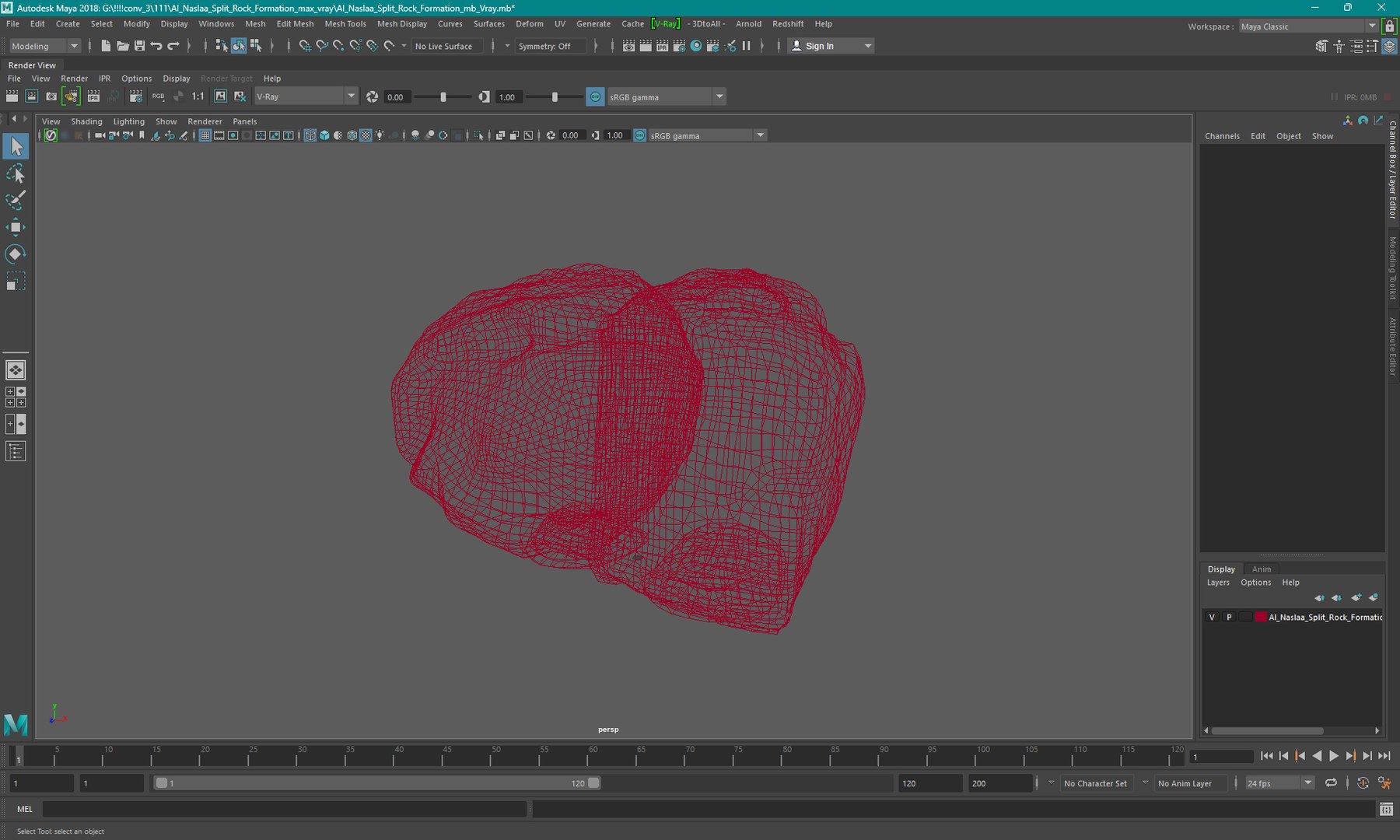1400x840 pixels.
Task: Pick the Lasso Select tool
Action: [15, 173]
